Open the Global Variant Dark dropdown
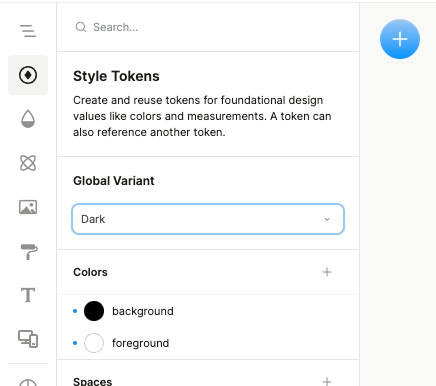The height and width of the screenshot is (386, 436). pos(208,219)
